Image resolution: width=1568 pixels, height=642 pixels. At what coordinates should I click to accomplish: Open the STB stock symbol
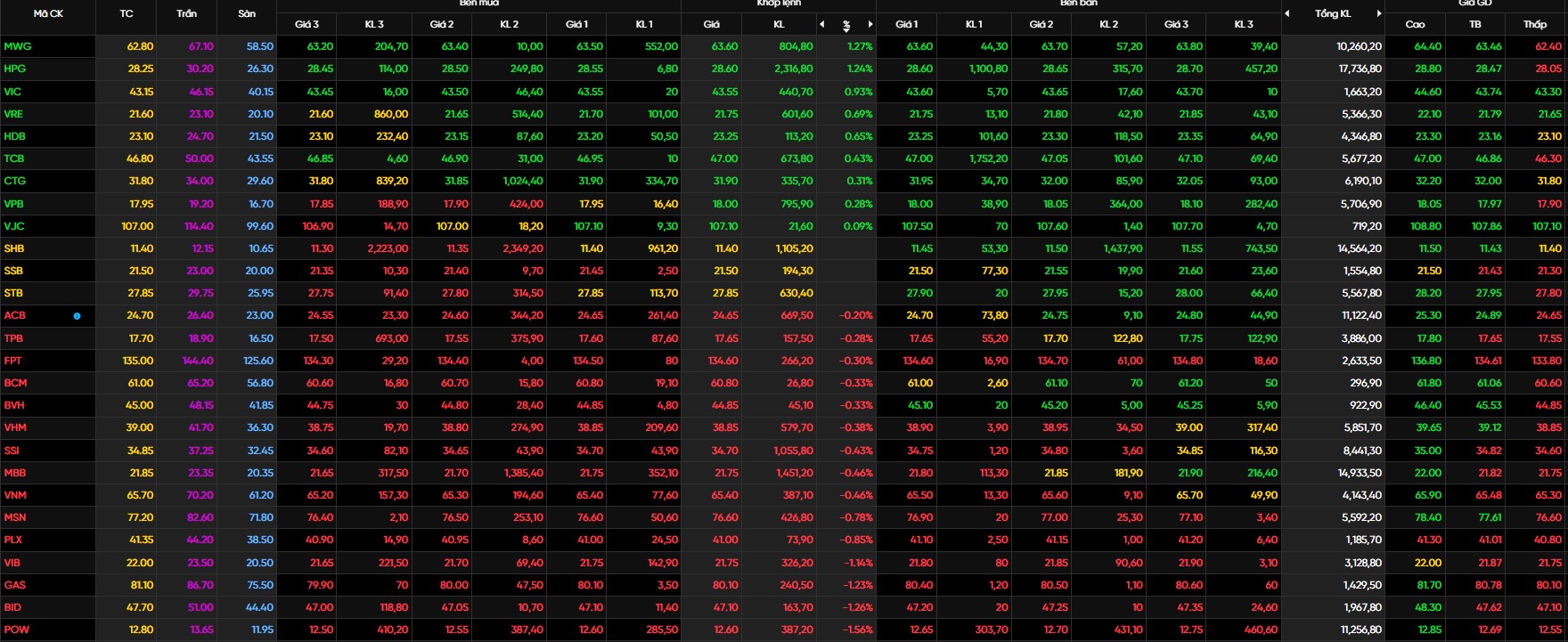point(13,293)
